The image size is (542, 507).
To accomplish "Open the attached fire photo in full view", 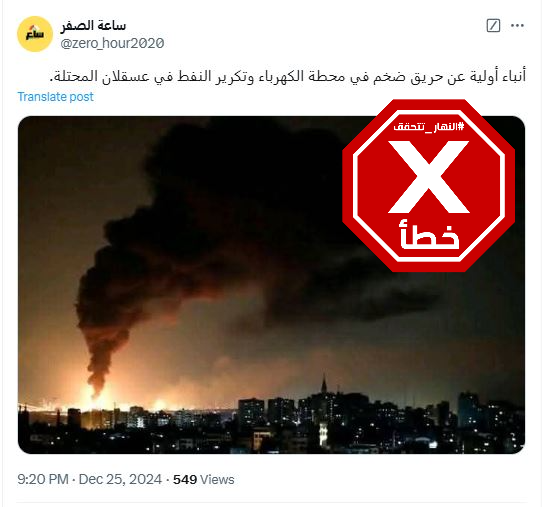I will [271, 285].
